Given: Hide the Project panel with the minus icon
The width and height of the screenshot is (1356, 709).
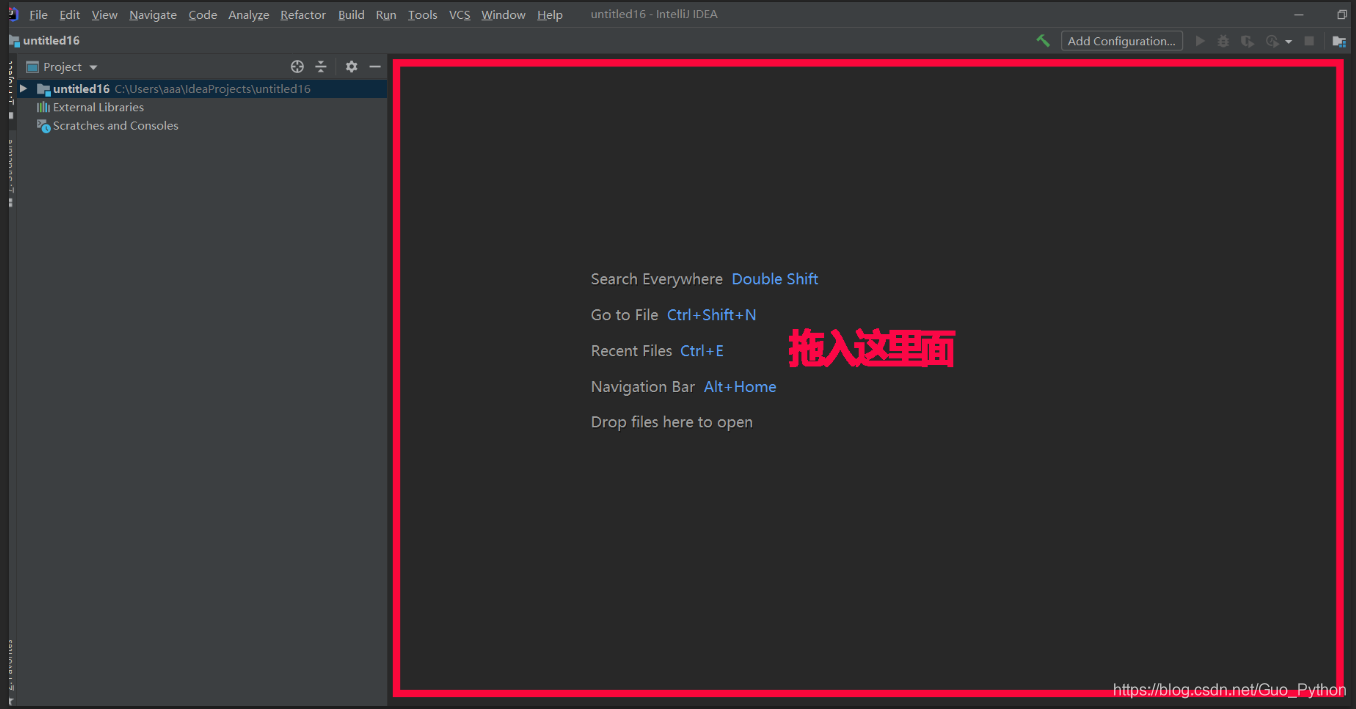Looking at the screenshot, I should point(375,67).
